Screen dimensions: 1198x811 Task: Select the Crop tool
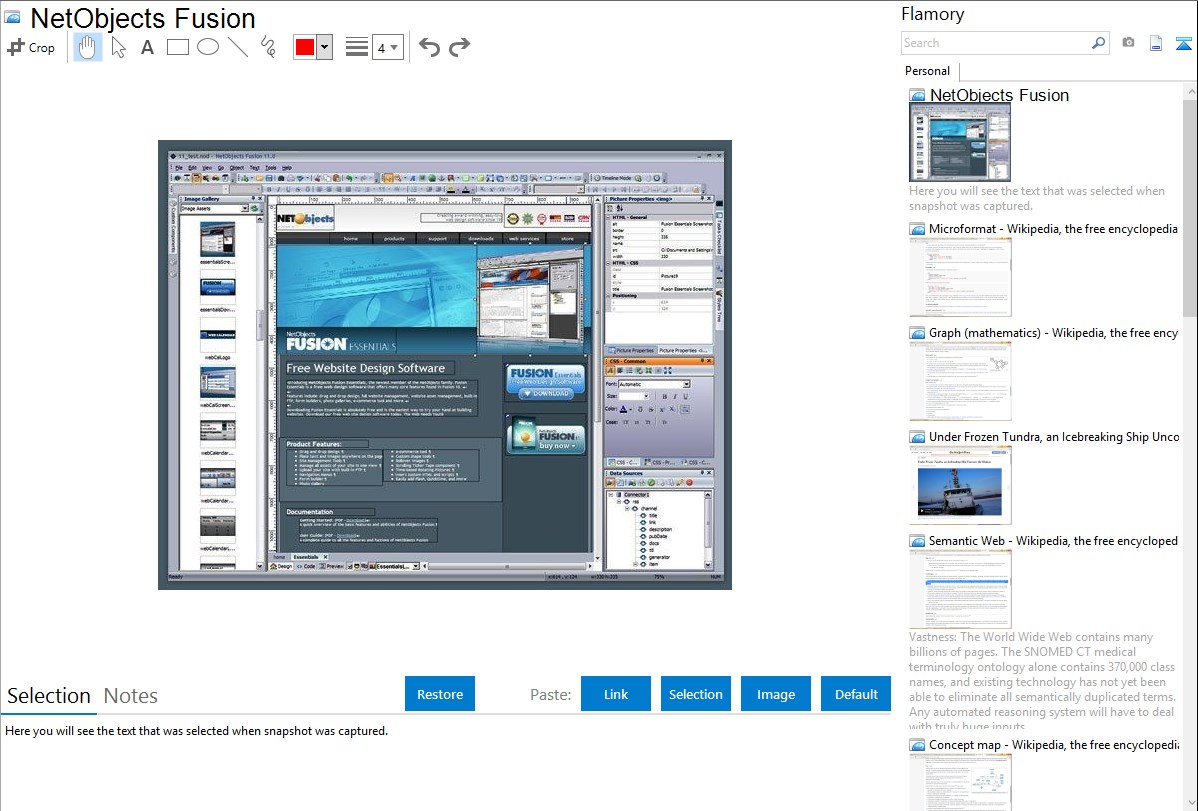pos(31,47)
